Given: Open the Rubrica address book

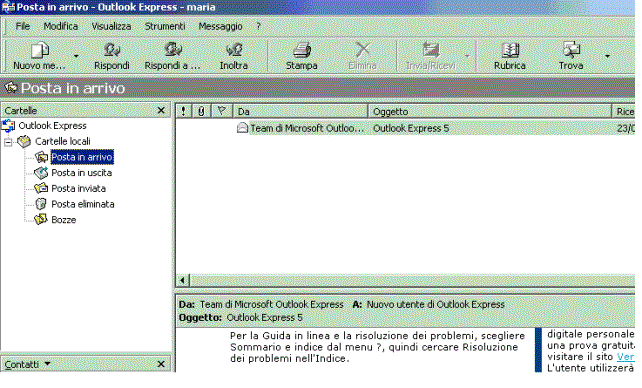Looking at the screenshot, I should [x=510, y=56].
